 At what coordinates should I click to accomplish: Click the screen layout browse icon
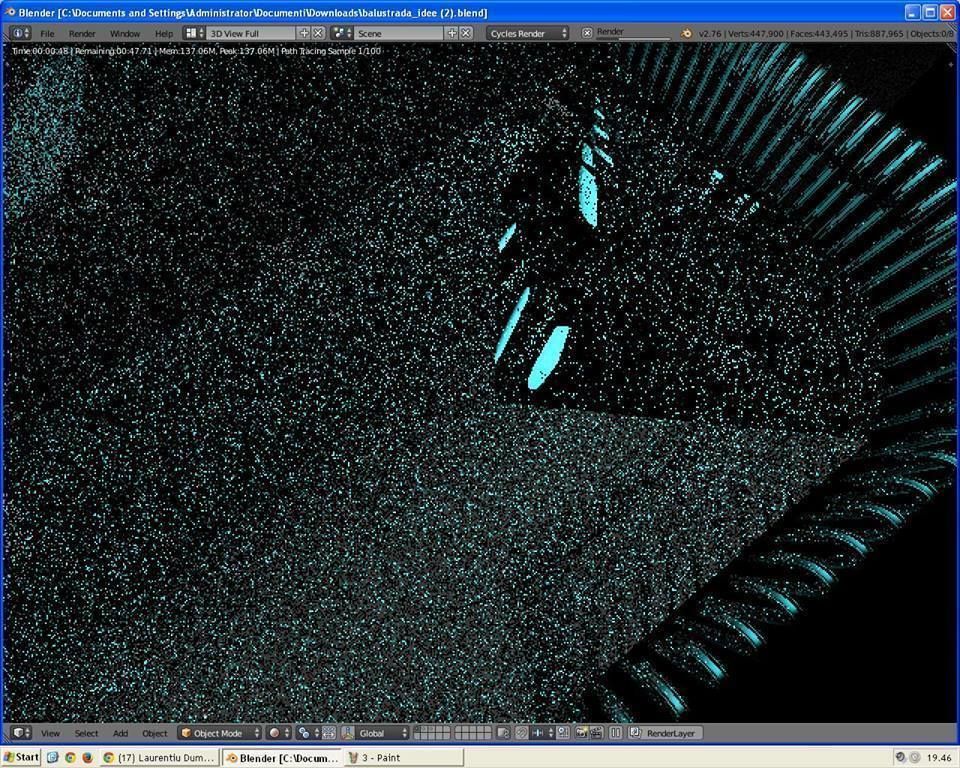195,33
